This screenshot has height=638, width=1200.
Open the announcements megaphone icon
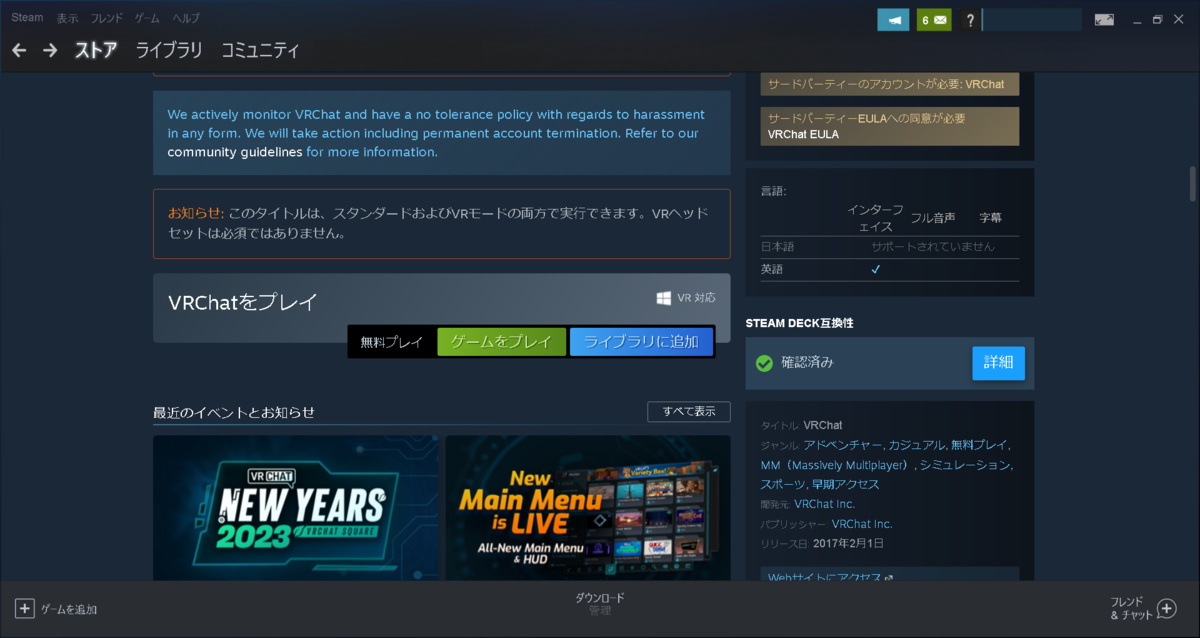893,20
